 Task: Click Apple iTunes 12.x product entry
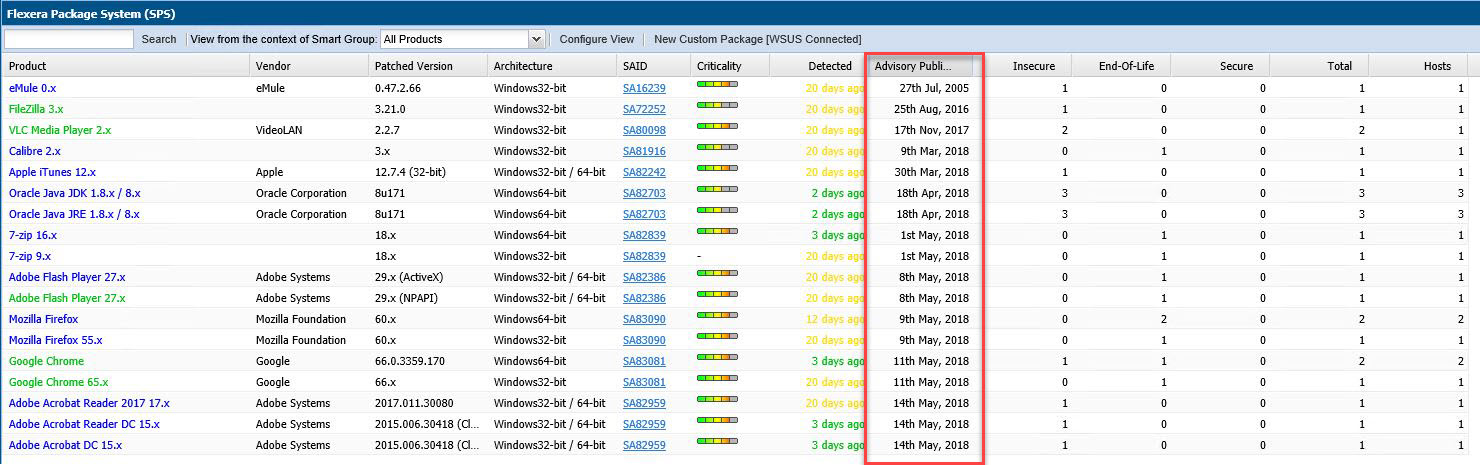click(x=52, y=172)
